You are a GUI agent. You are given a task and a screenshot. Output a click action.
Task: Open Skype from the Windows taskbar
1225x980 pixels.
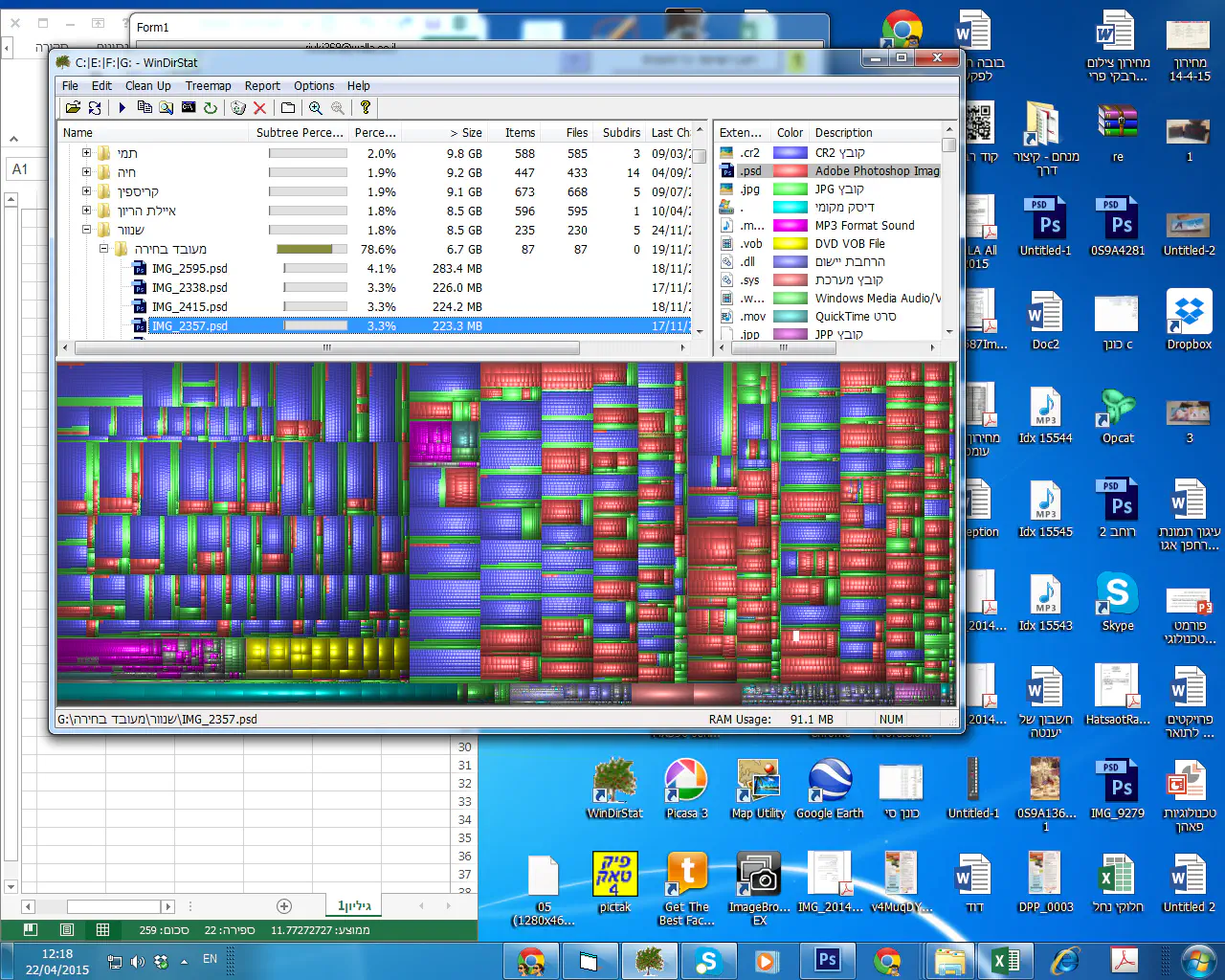pos(707,961)
